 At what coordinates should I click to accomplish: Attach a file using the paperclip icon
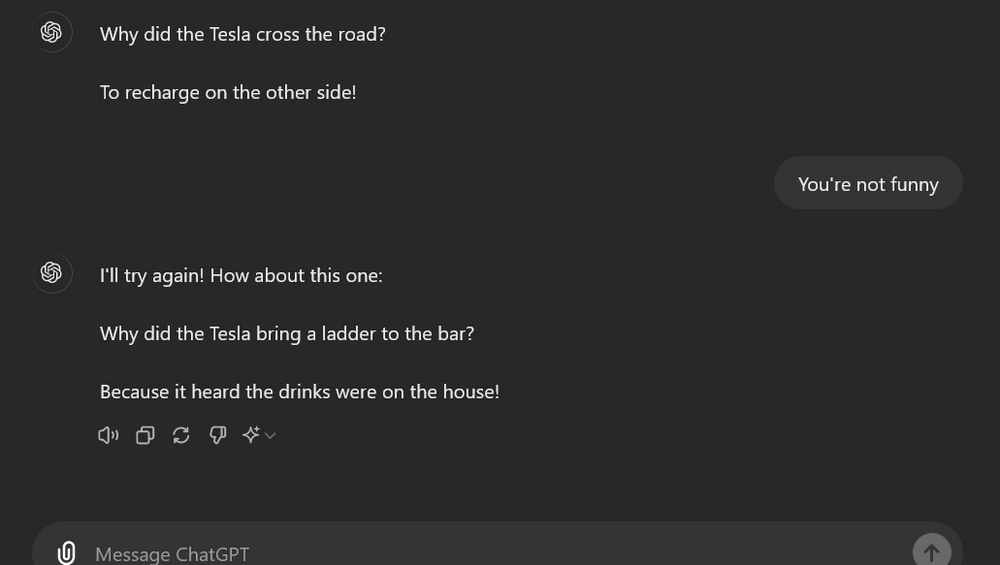coord(66,553)
